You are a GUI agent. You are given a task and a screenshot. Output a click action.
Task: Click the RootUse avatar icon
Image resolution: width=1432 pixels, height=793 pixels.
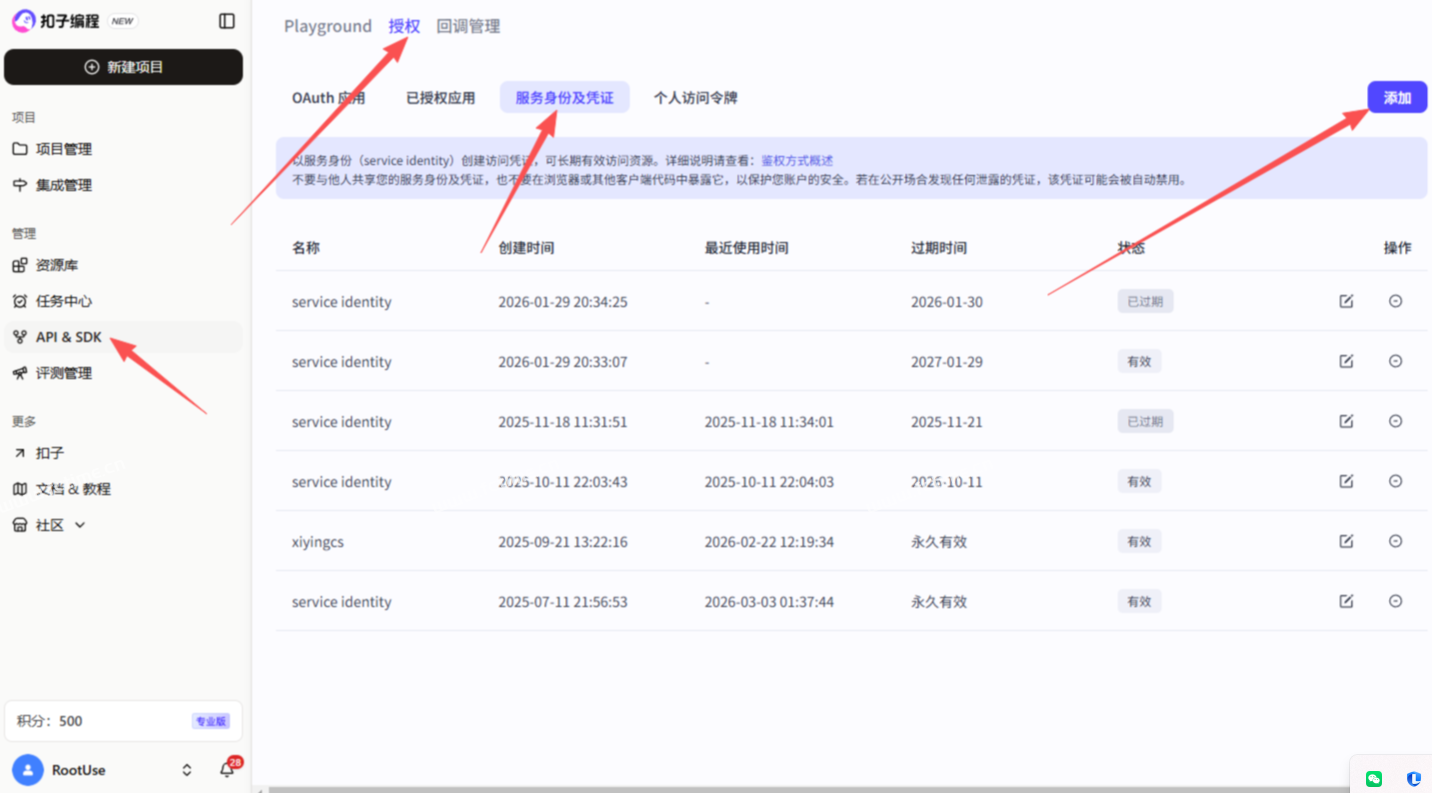(28, 770)
